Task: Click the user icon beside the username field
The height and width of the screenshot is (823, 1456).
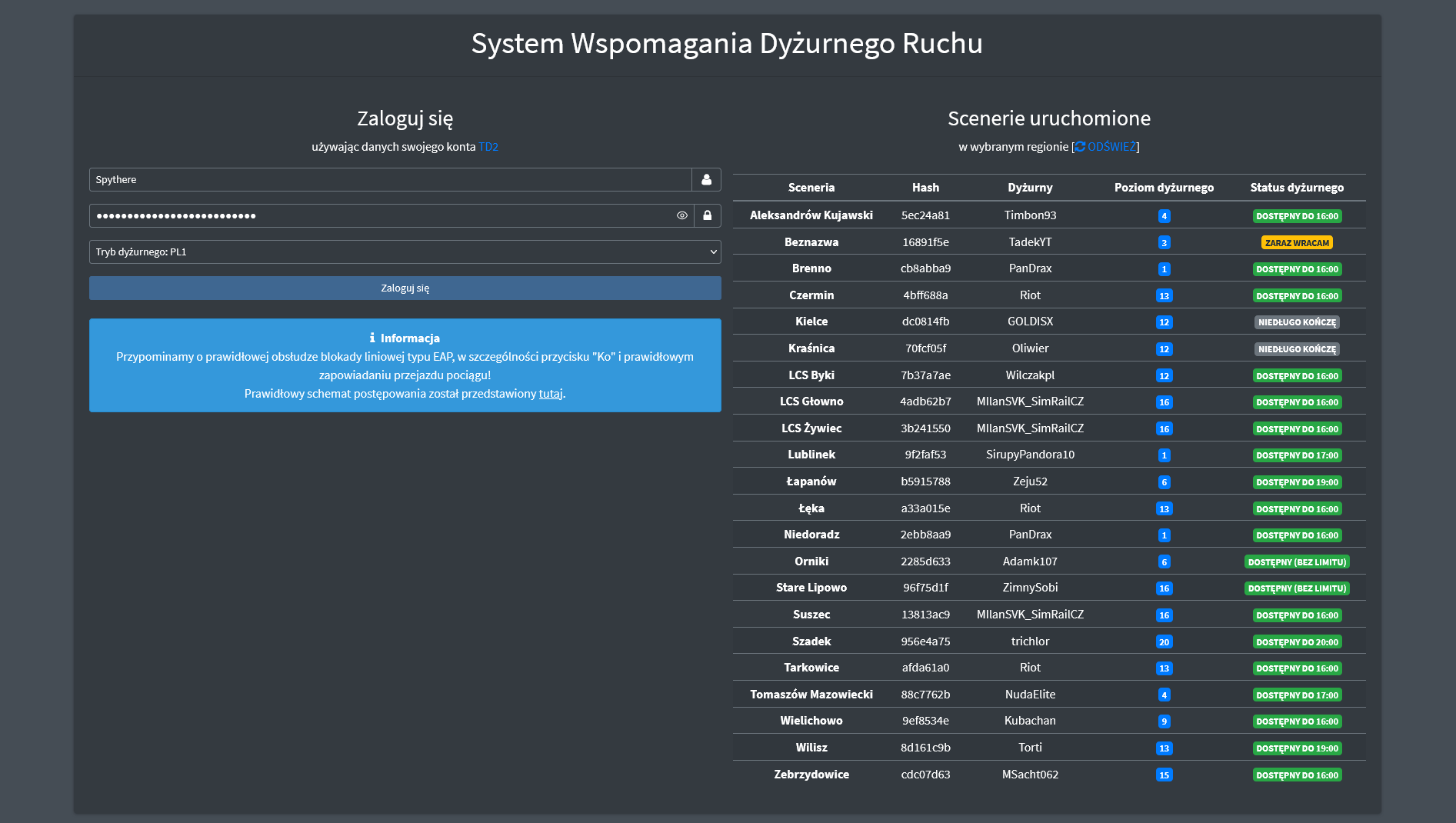Action: pos(706,179)
